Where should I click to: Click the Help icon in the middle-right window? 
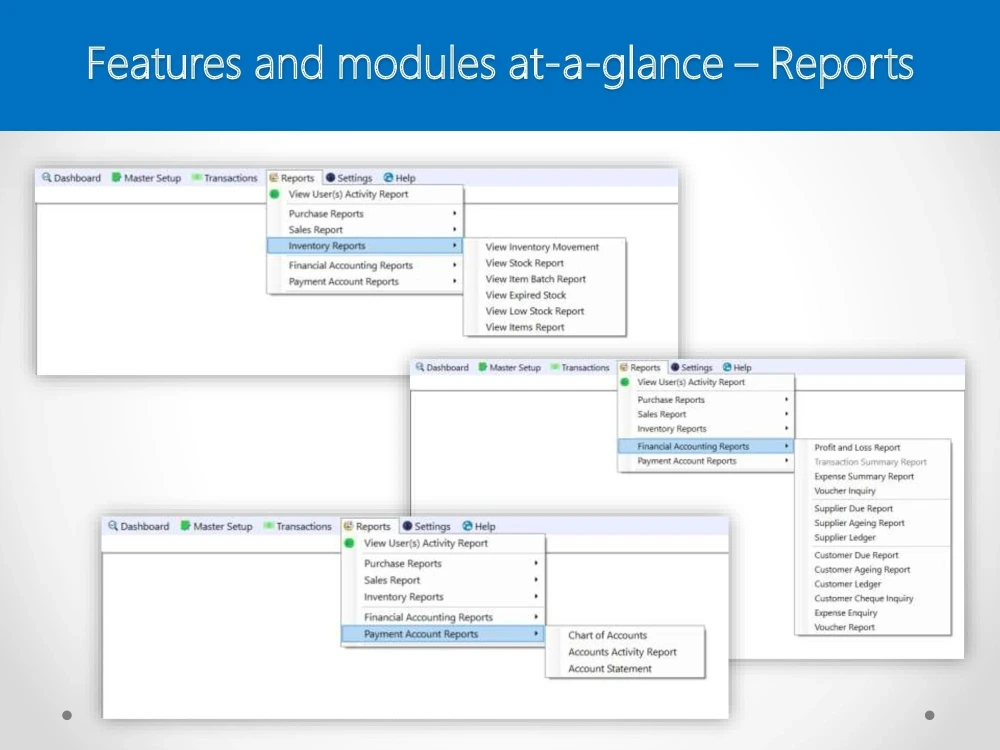pyautogui.click(x=727, y=367)
